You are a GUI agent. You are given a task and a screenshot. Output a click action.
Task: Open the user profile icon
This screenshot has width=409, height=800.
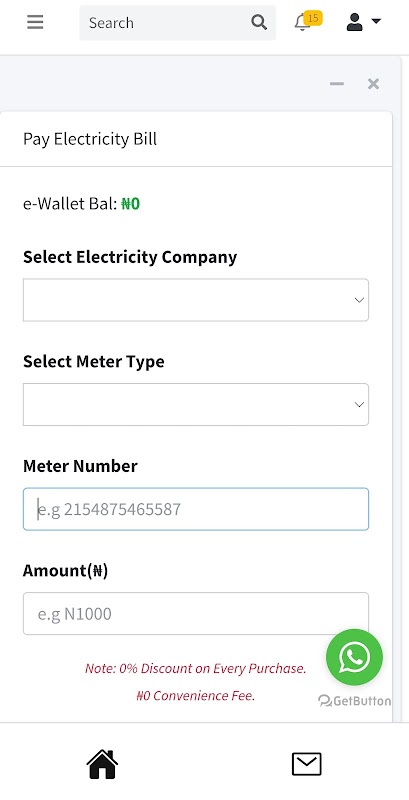point(354,22)
